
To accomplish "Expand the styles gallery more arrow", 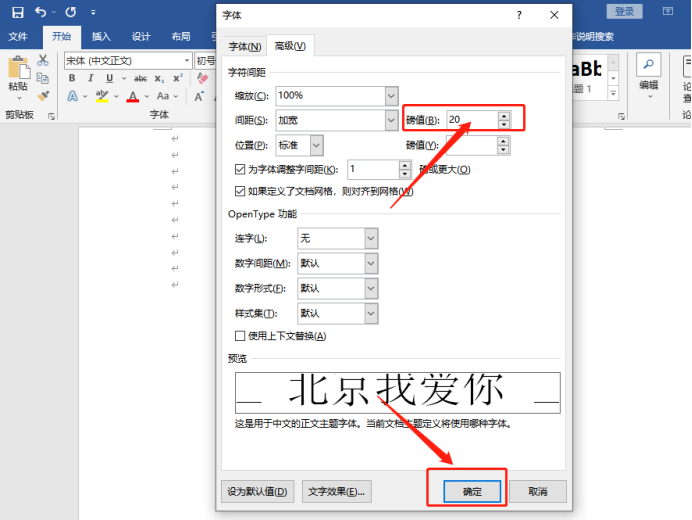I will pyautogui.click(x=613, y=93).
